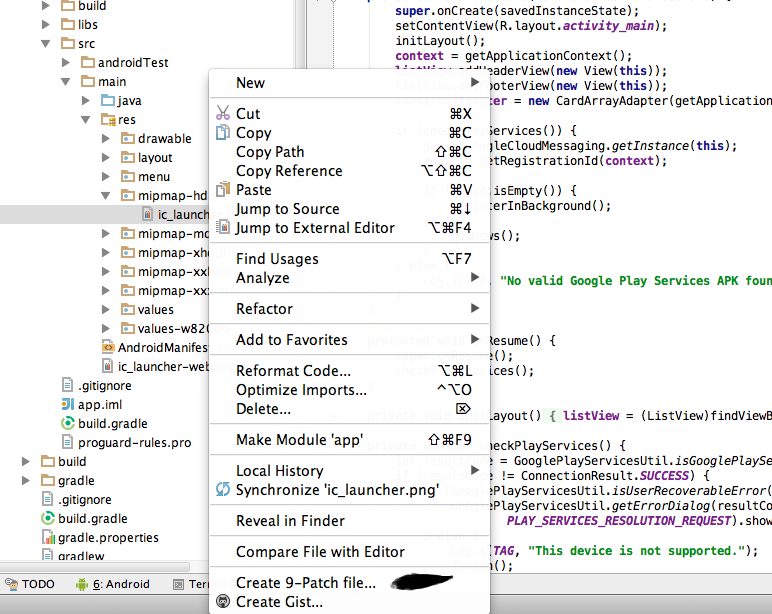
Task: Click 'context = getApplicationContext();' code line
Action: click(x=514, y=56)
